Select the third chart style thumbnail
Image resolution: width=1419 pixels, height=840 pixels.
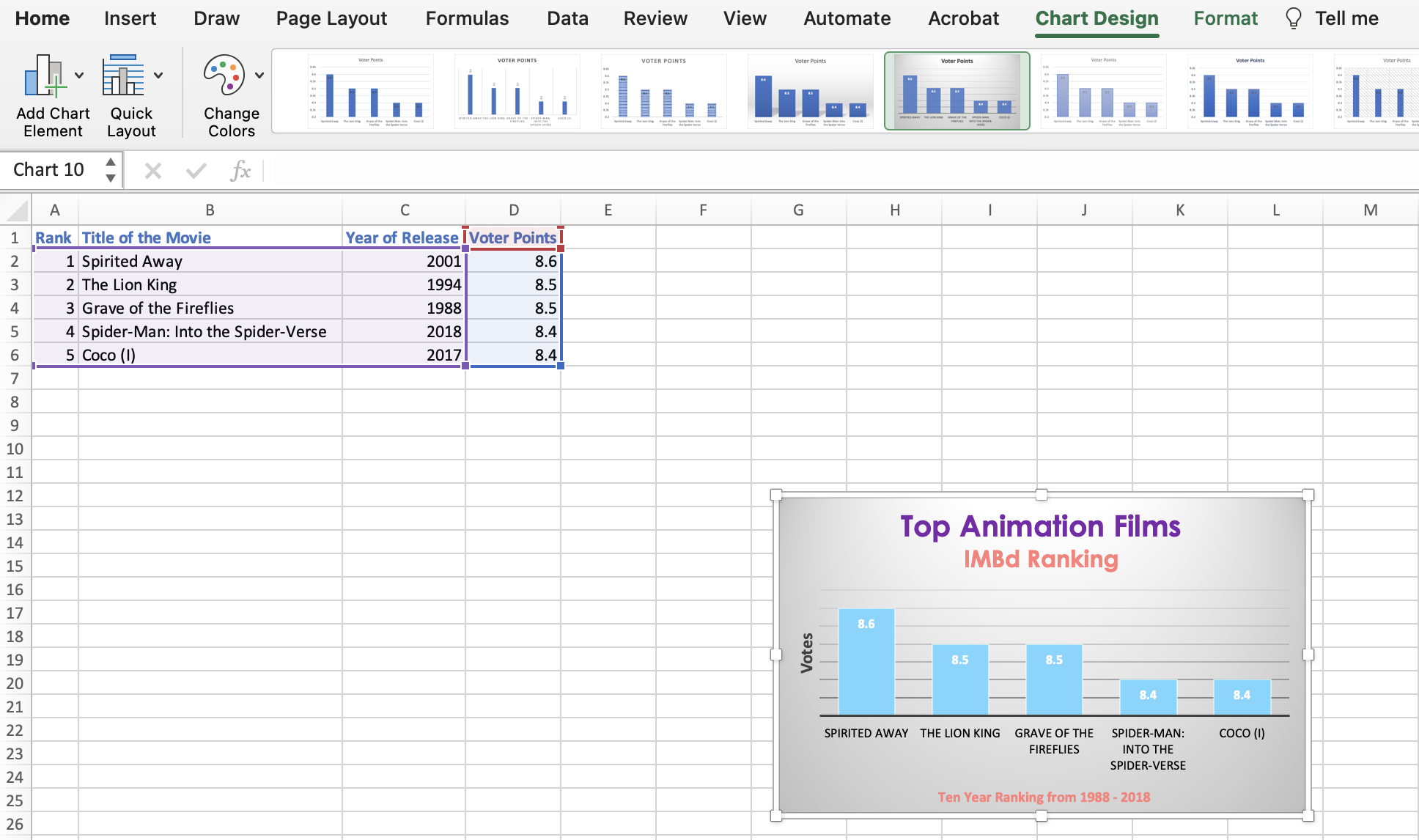point(663,91)
